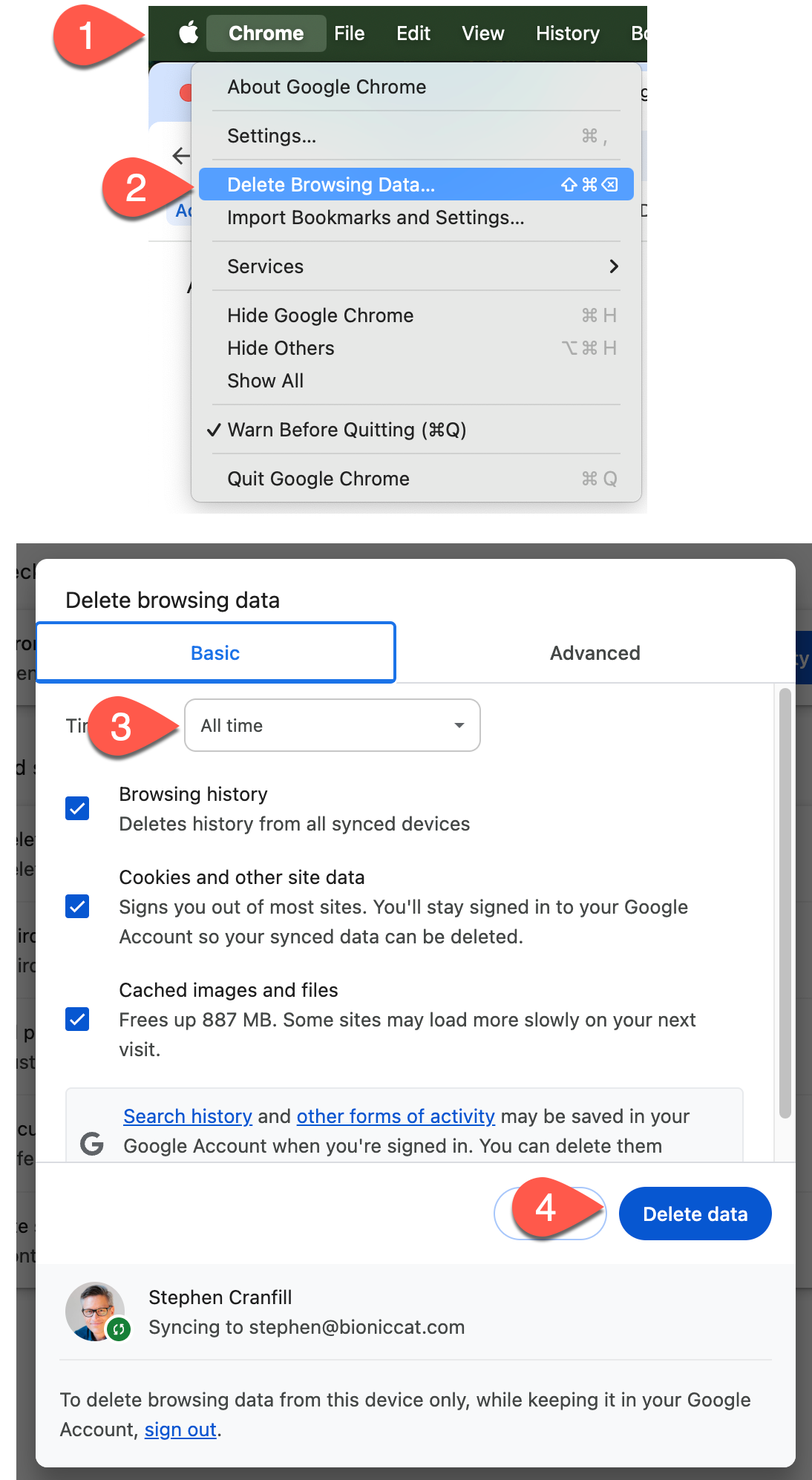812x1480 pixels.
Task: Switch to the Advanced tab
Action: pos(595,652)
